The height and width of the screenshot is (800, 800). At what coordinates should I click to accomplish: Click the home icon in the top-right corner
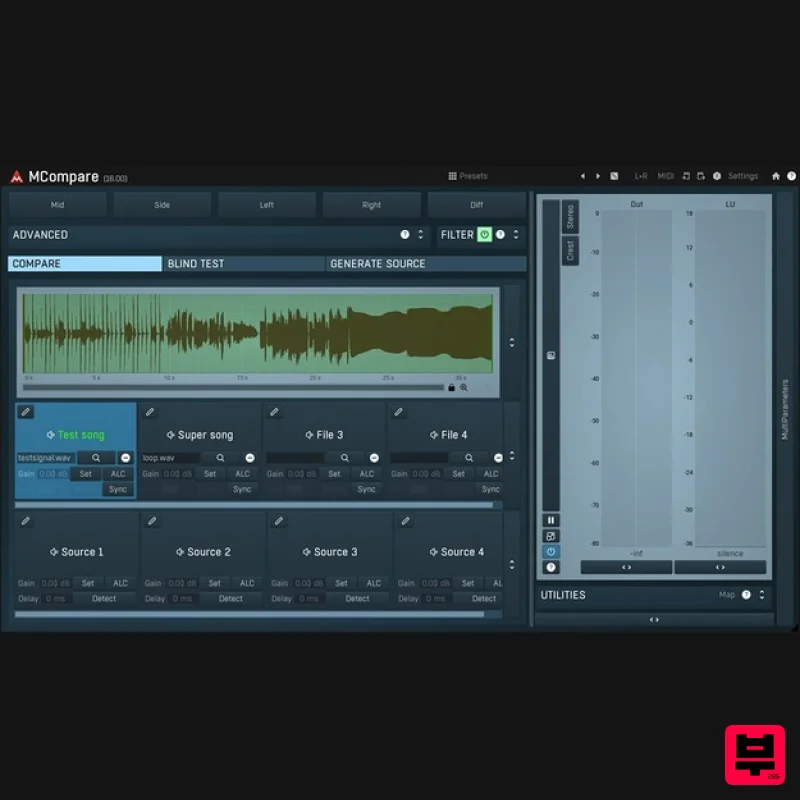click(x=776, y=176)
